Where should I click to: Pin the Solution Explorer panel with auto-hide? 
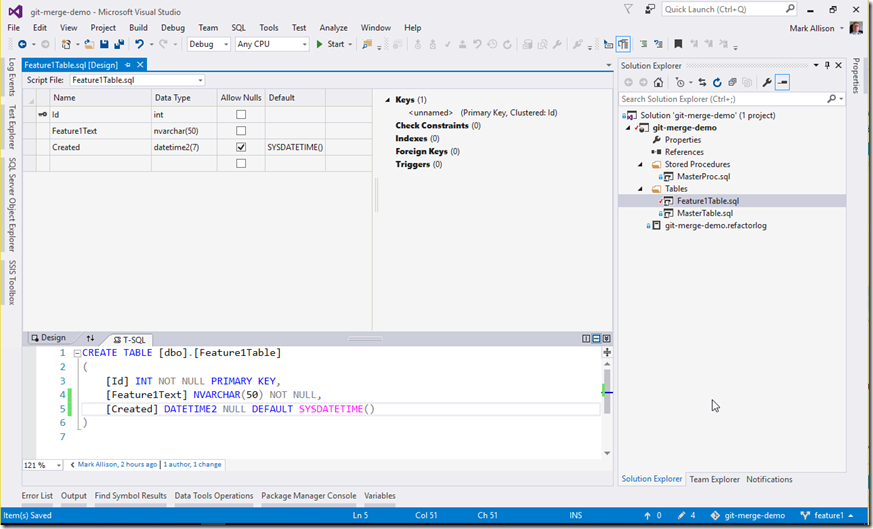(x=827, y=65)
